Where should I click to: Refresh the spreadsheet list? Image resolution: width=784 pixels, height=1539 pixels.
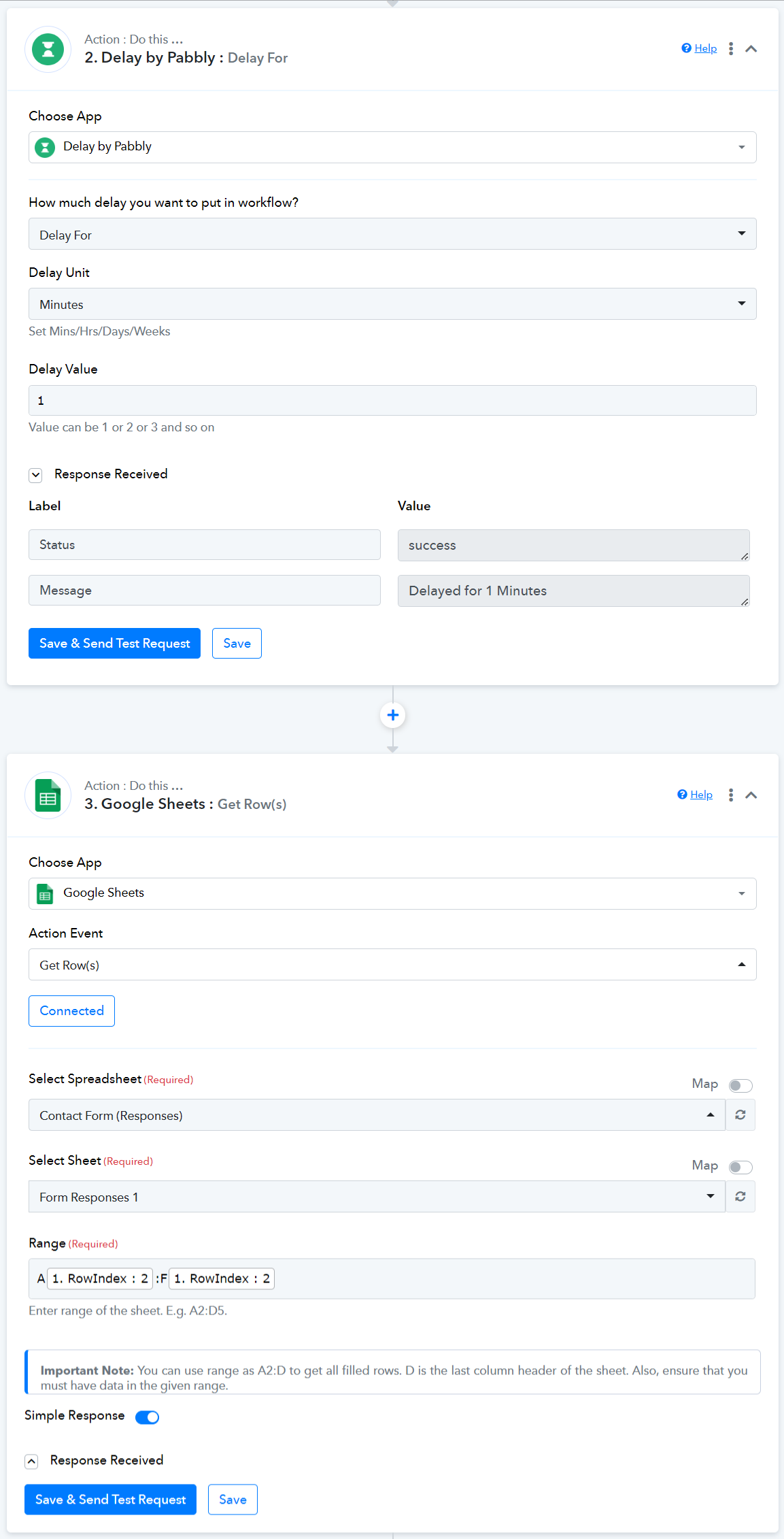coord(740,1114)
